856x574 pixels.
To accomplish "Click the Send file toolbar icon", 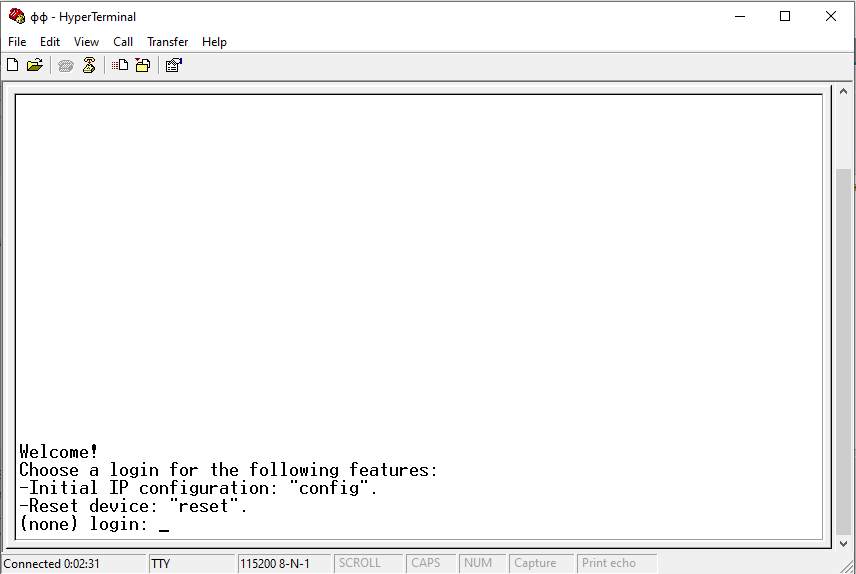I will (x=120, y=66).
